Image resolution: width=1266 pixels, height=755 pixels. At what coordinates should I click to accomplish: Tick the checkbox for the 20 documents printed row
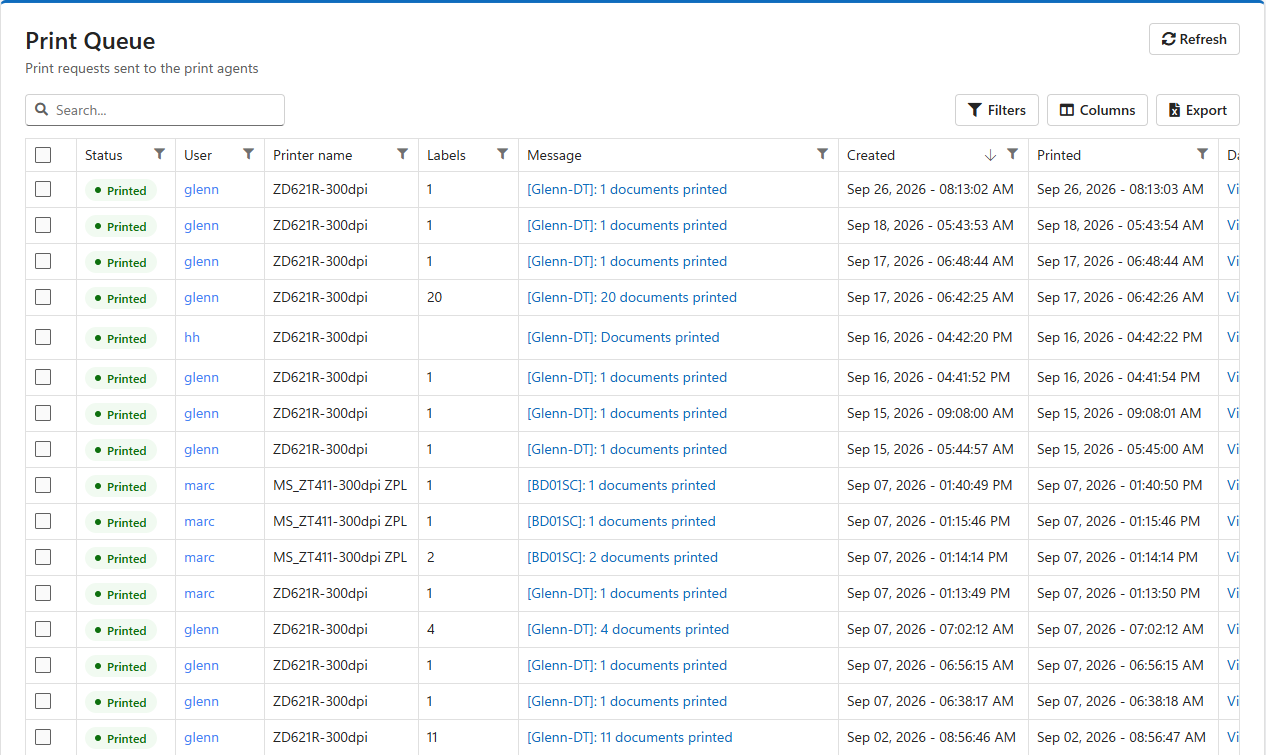pyautogui.click(x=43, y=297)
